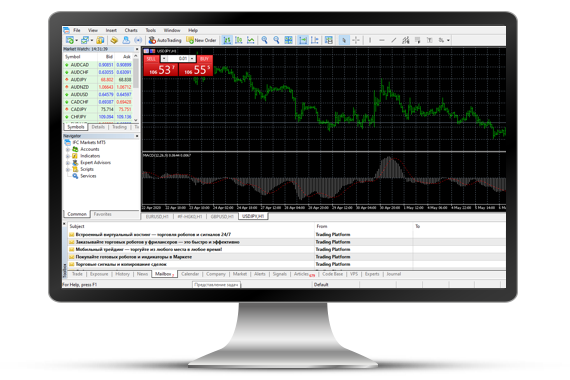Open the Code Base toolbox tab
The image size is (570, 380).
point(332,274)
